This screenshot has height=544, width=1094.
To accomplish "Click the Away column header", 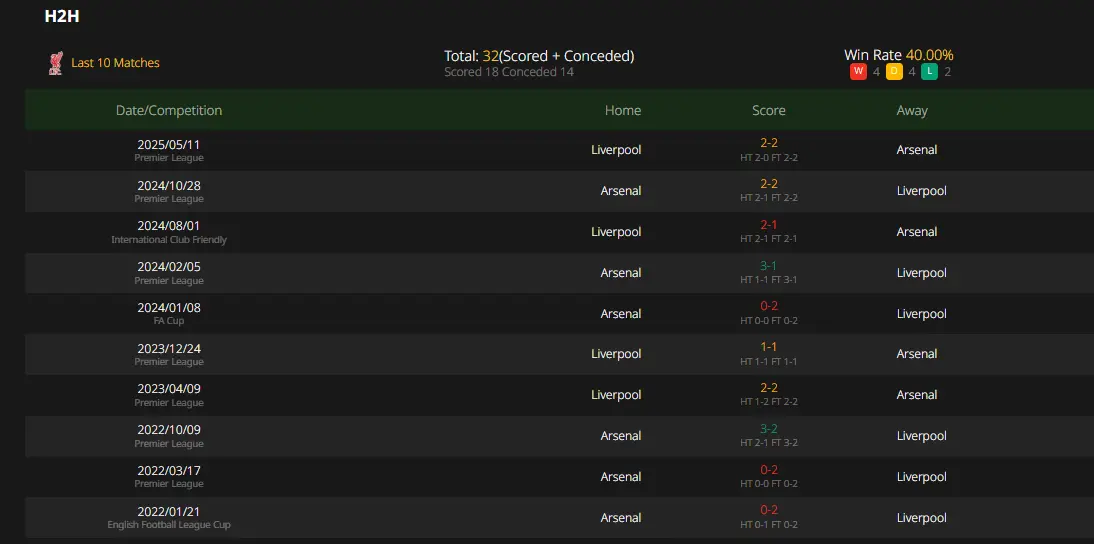I will point(912,110).
